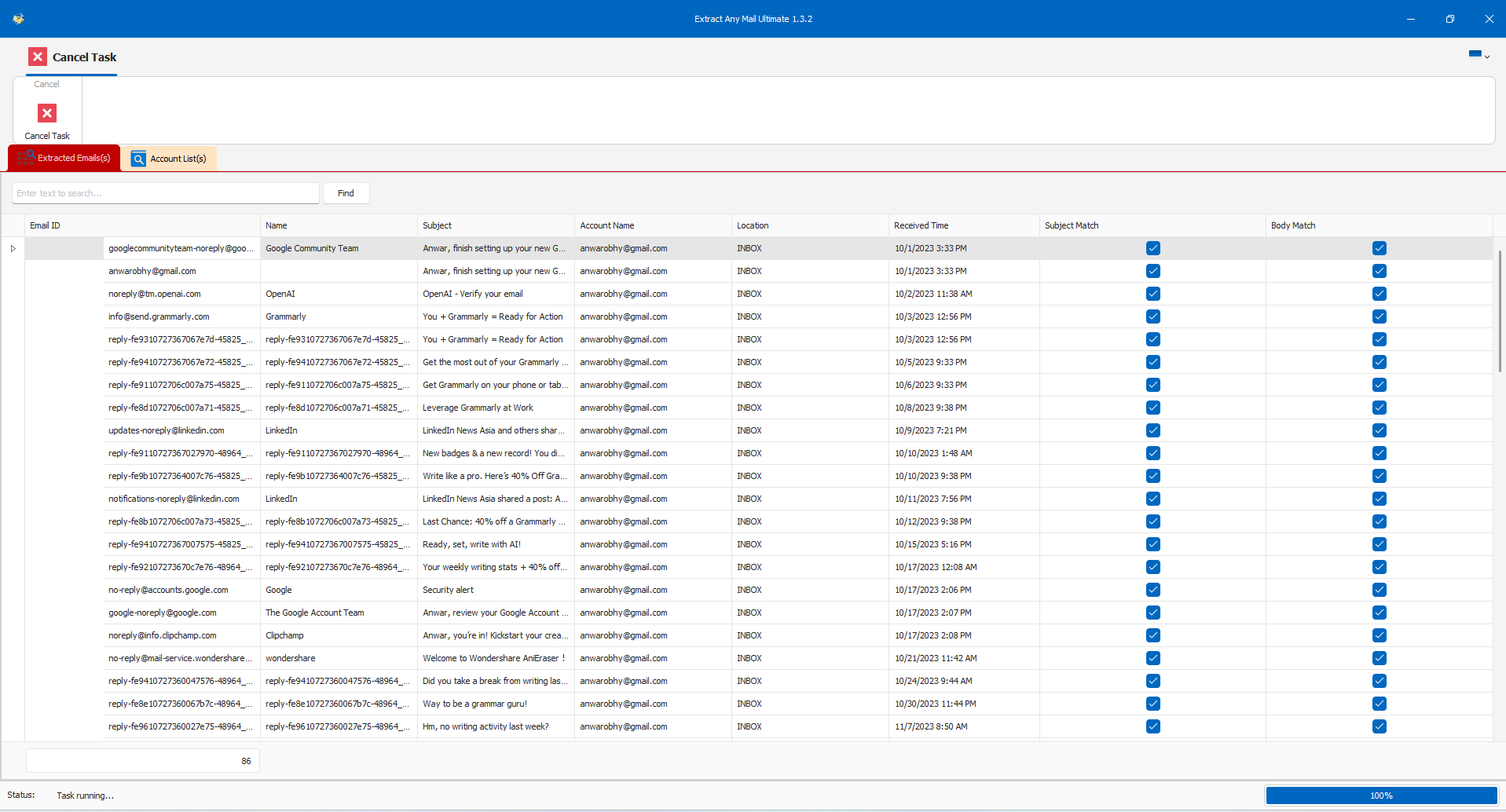The width and height of the screenshot is (1506, 812).
Task: Open the app logo in title bar
Action: 19,19
